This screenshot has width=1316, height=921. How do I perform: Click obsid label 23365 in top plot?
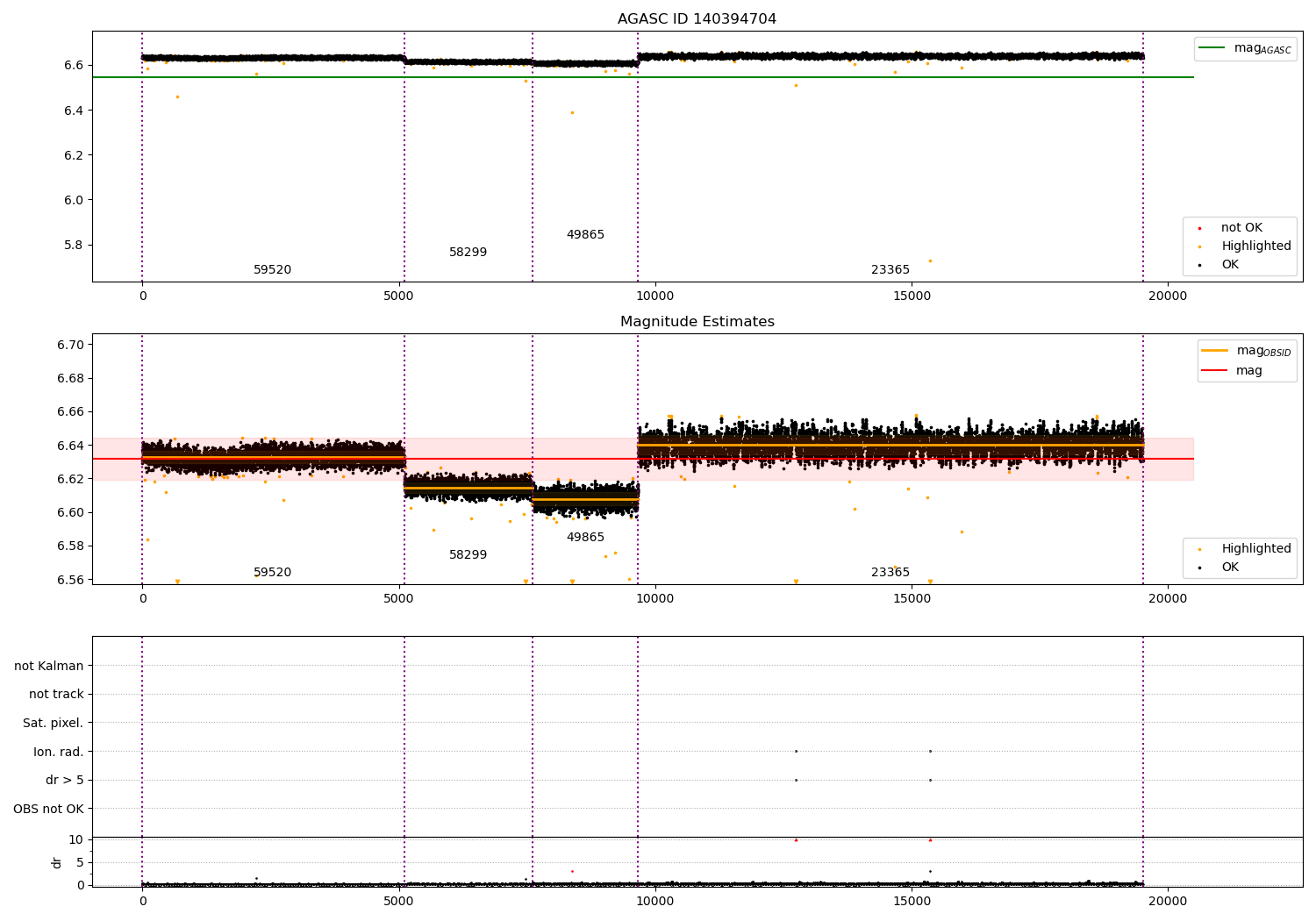coord(890,270)
